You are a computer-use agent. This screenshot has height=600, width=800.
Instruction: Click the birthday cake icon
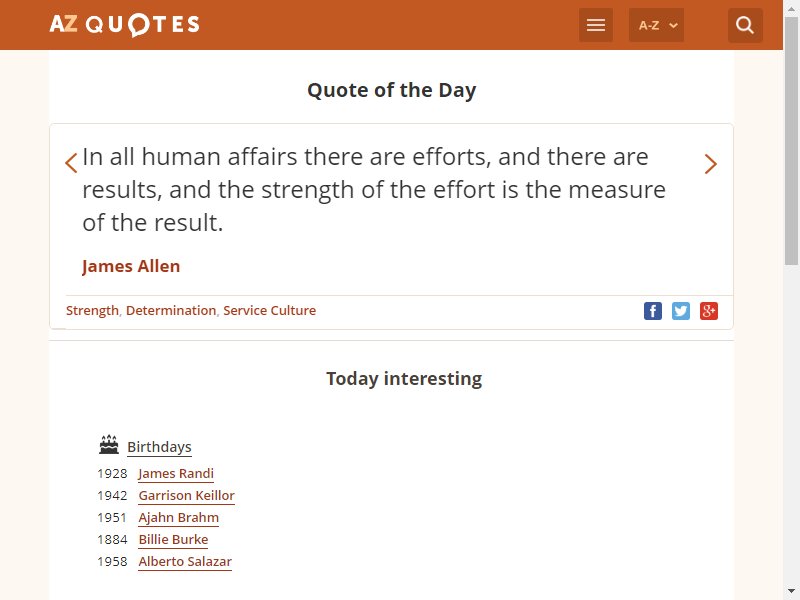pyautogui.click(x=109, y=444)
